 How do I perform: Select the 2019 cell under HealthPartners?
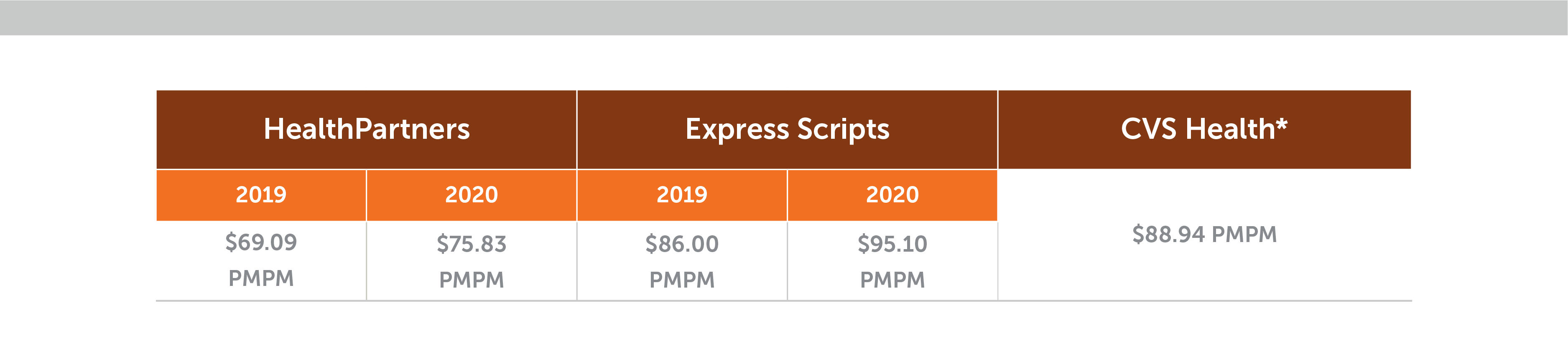260,195
